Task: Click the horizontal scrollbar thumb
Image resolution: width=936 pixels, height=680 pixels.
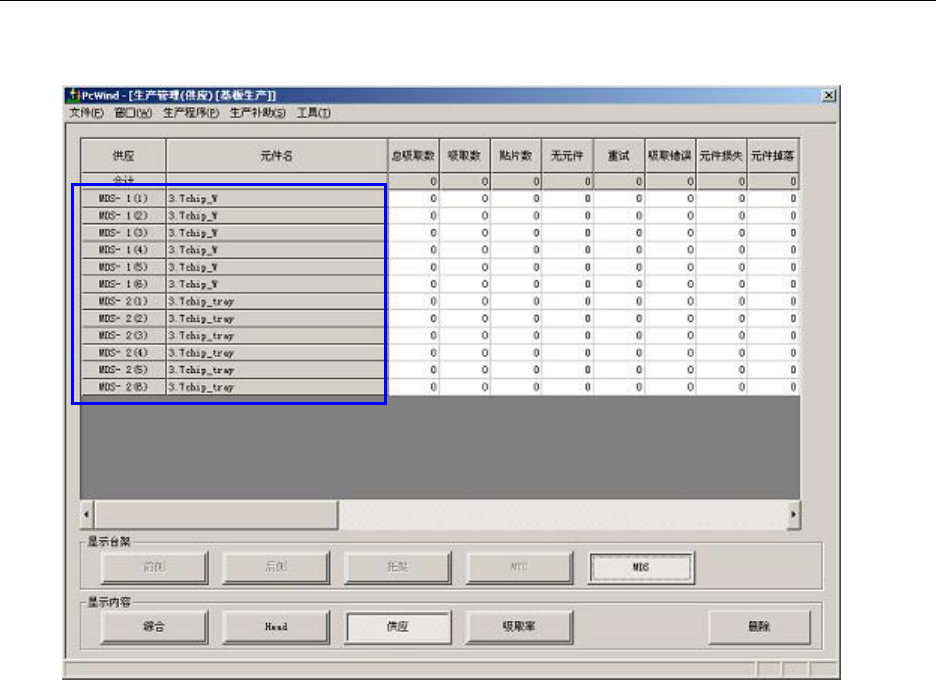Action: (216, 514)
